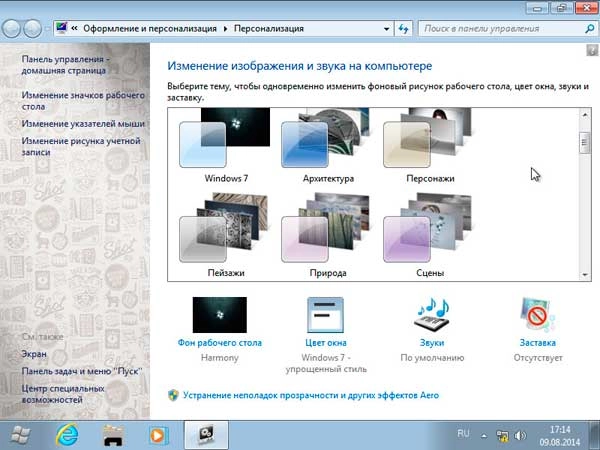Viewport: 600px width, 450px height.
Task: Show hidden tray icons arrow
Action: 484,435
